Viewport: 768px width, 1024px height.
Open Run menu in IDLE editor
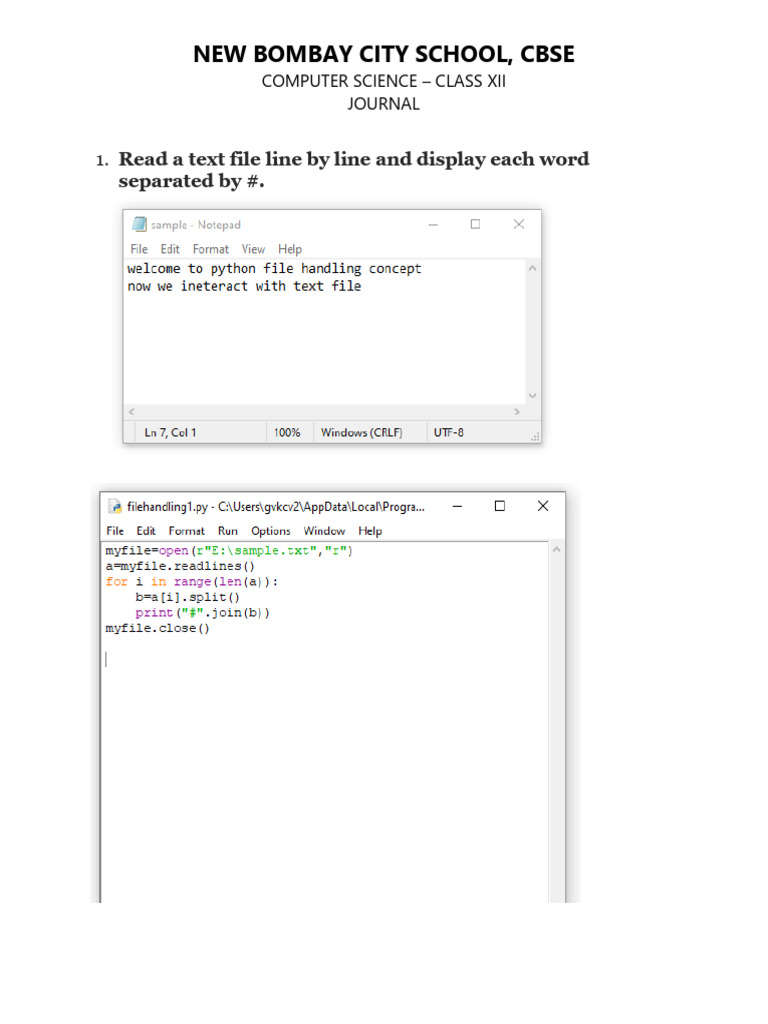[228, 531]
